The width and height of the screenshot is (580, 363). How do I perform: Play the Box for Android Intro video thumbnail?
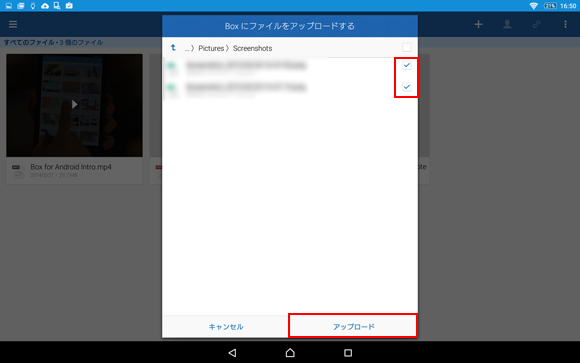coord(74,105)
